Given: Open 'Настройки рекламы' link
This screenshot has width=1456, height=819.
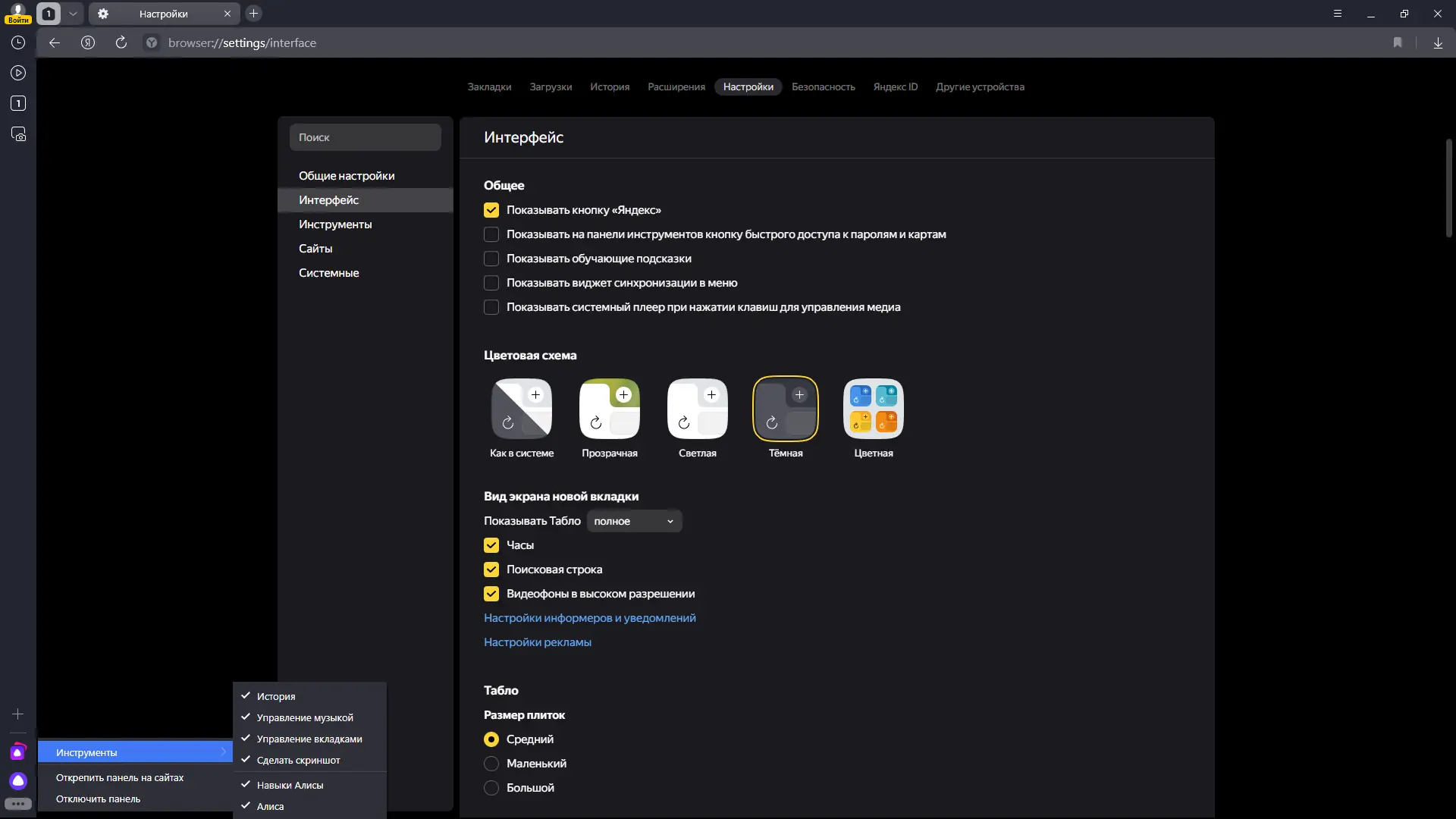Looking at the screenshot, I should pyautogui.click(x=537, y=642).
